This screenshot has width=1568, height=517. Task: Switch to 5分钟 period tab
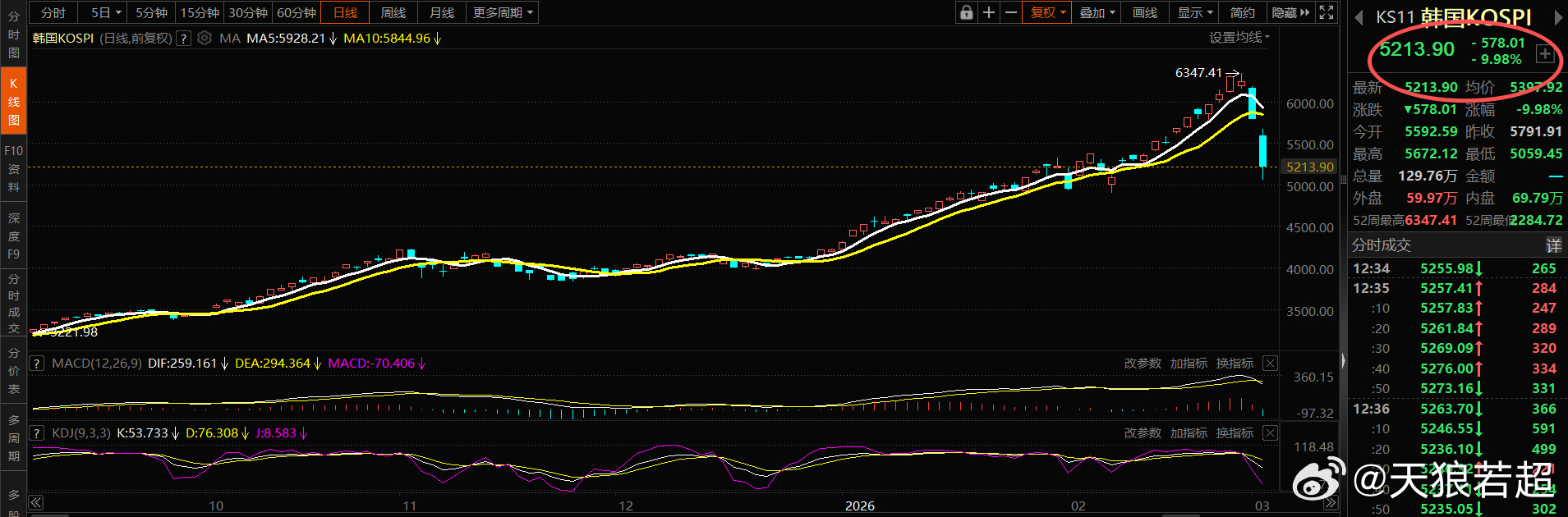tap(151, 12)
